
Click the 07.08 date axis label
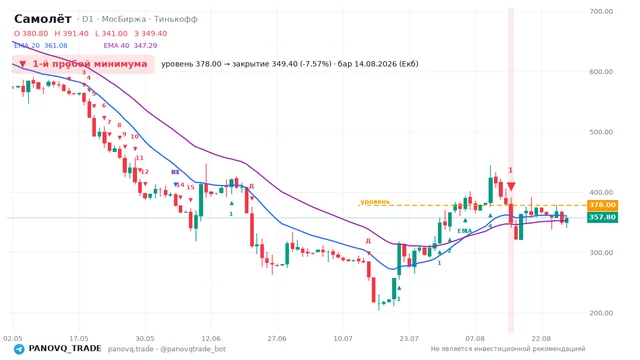(475, 338)
